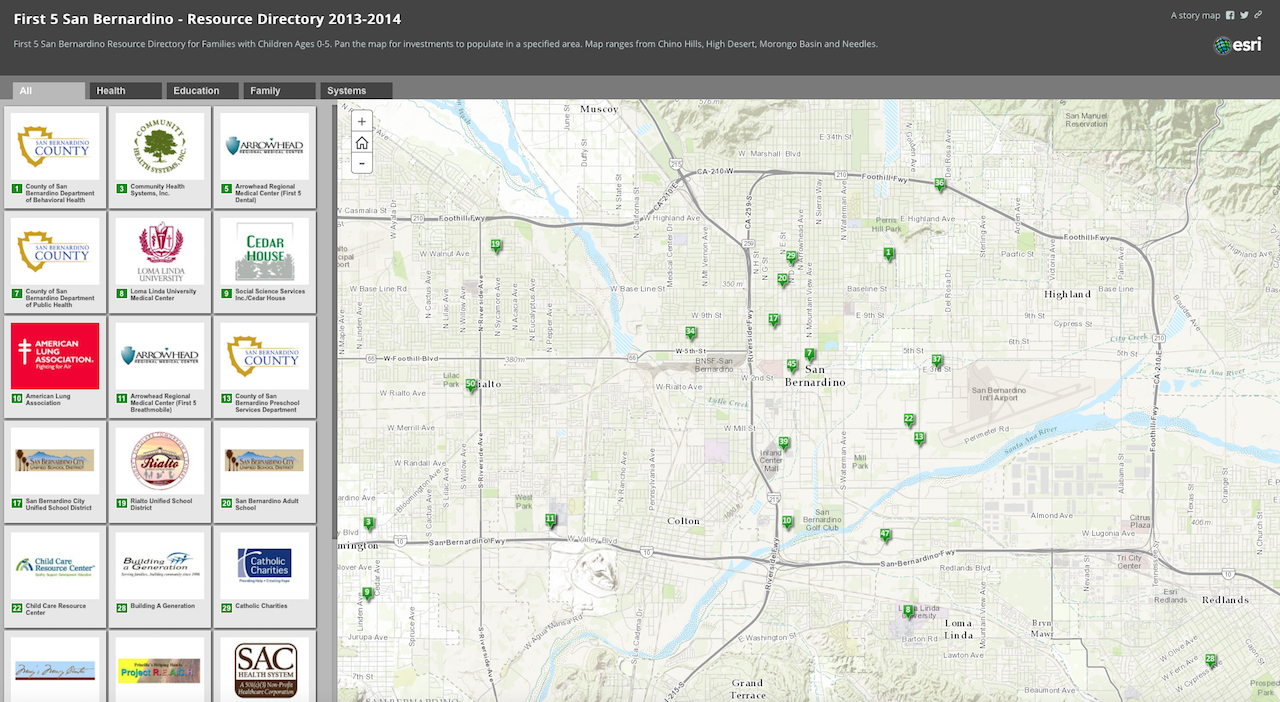The image size is (1280, 702).
Task: Select map marker 17
Action: click(773, 320)
